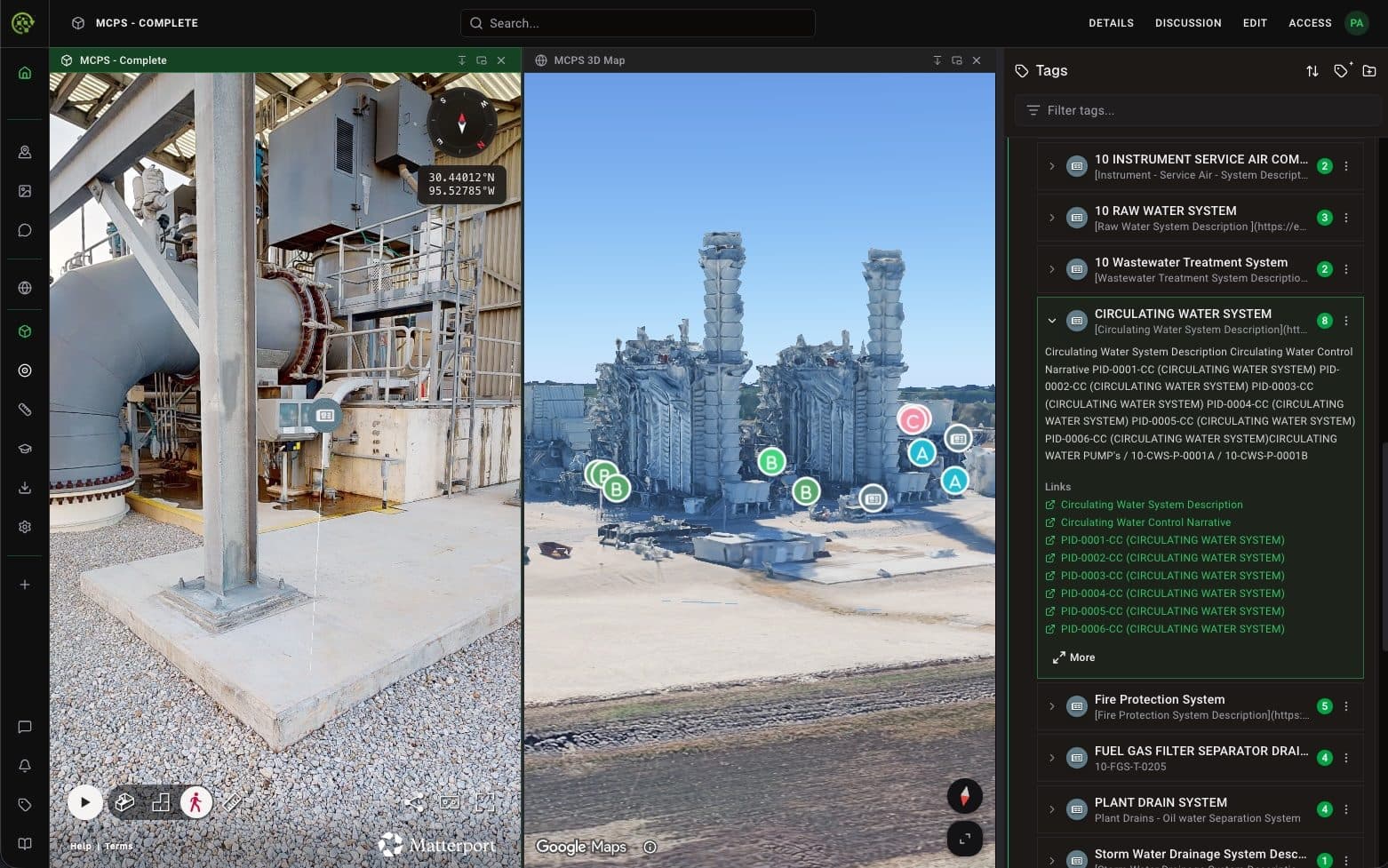
Task: Switch to Matterport floorplan view
Action: click(161, 802)
